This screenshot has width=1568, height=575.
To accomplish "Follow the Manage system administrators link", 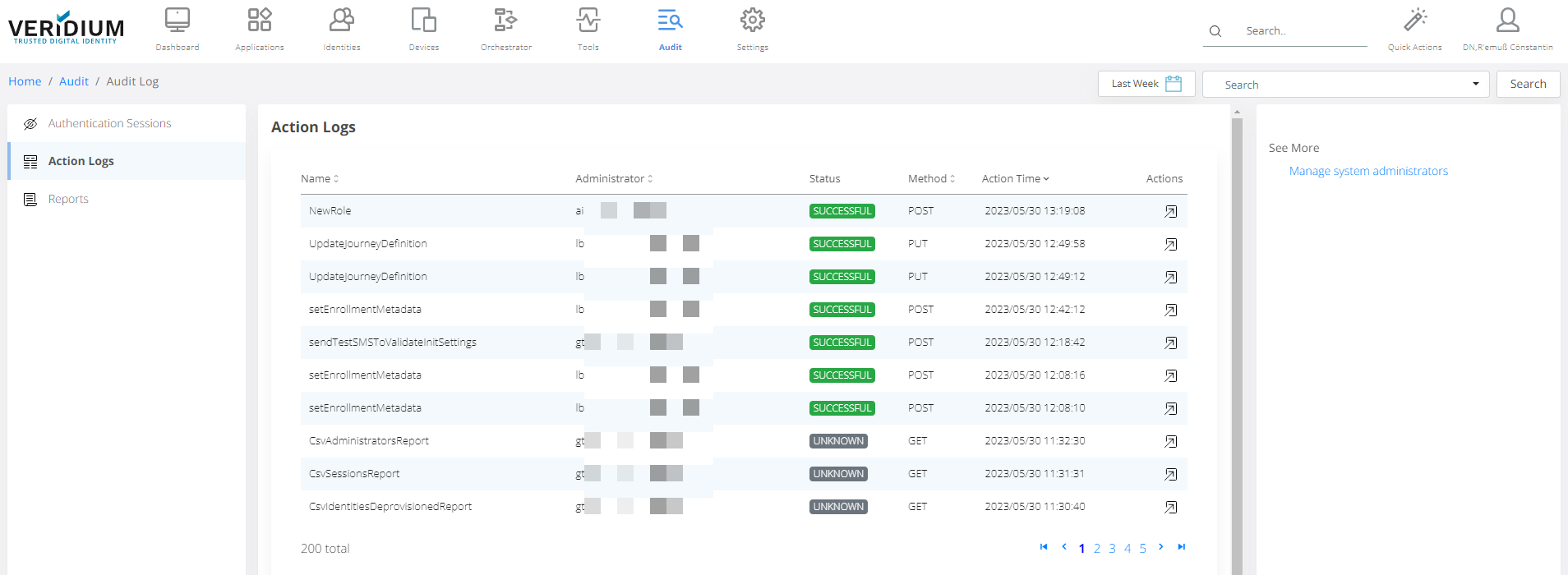I will click(1368, 171).
